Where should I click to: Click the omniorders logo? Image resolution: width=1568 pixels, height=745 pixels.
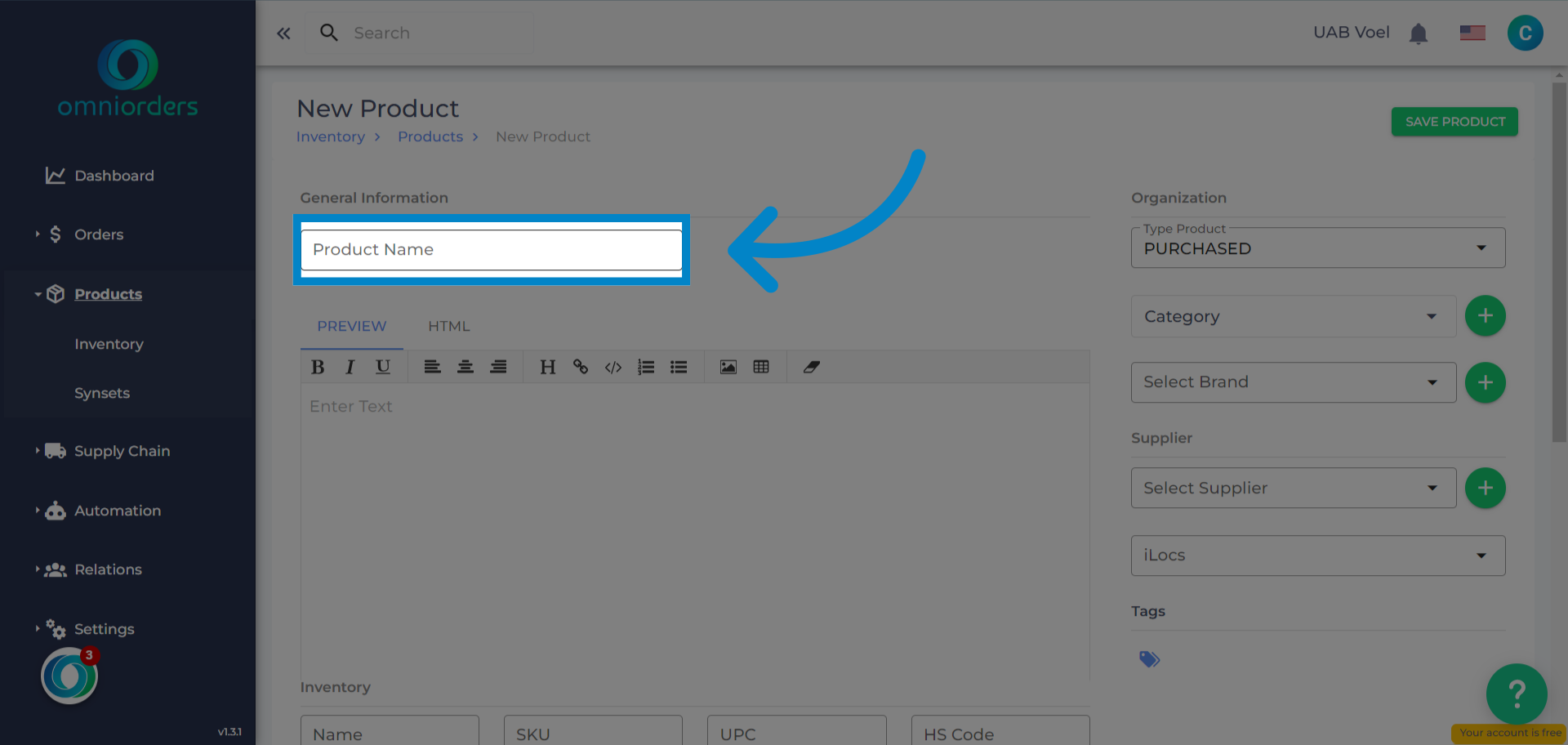pyautogui.click(x=128, y=78)
